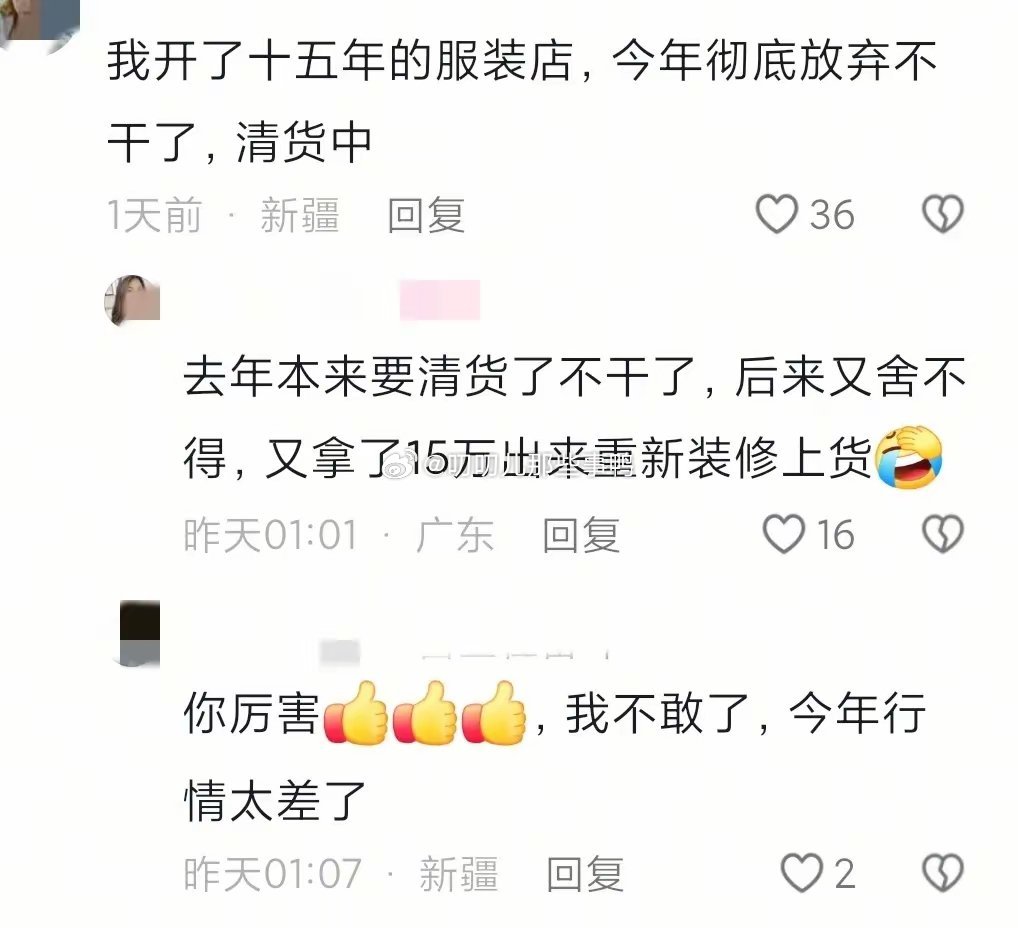Open the blurred username of the last replier
Viewport: 1018px width, 928px height.
coord(464,651)
